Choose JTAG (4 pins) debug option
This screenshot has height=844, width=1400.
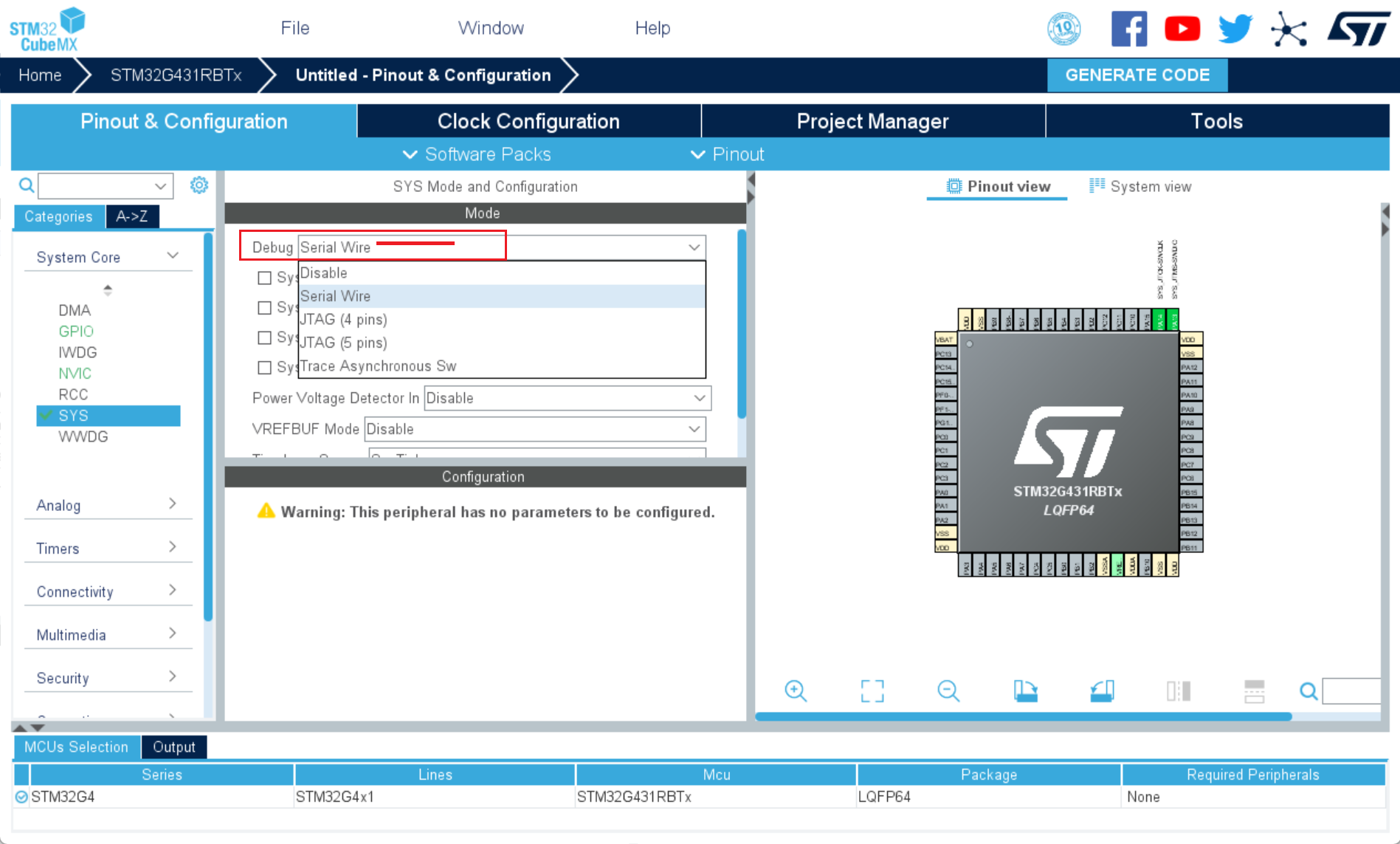click(502, 320)
